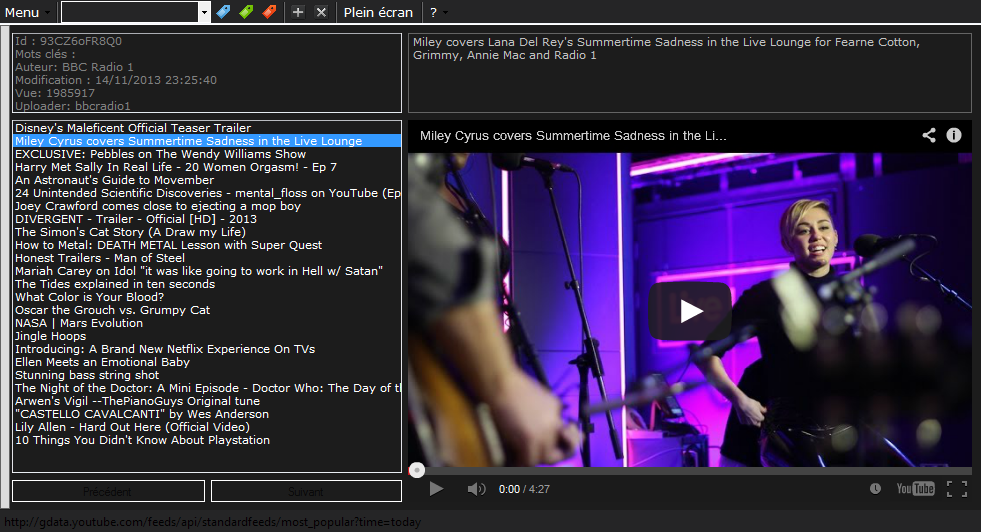Select "Harry Met Sally In Real Life" row
This screenshot has height=532, width=981.
tap(207, 167)
